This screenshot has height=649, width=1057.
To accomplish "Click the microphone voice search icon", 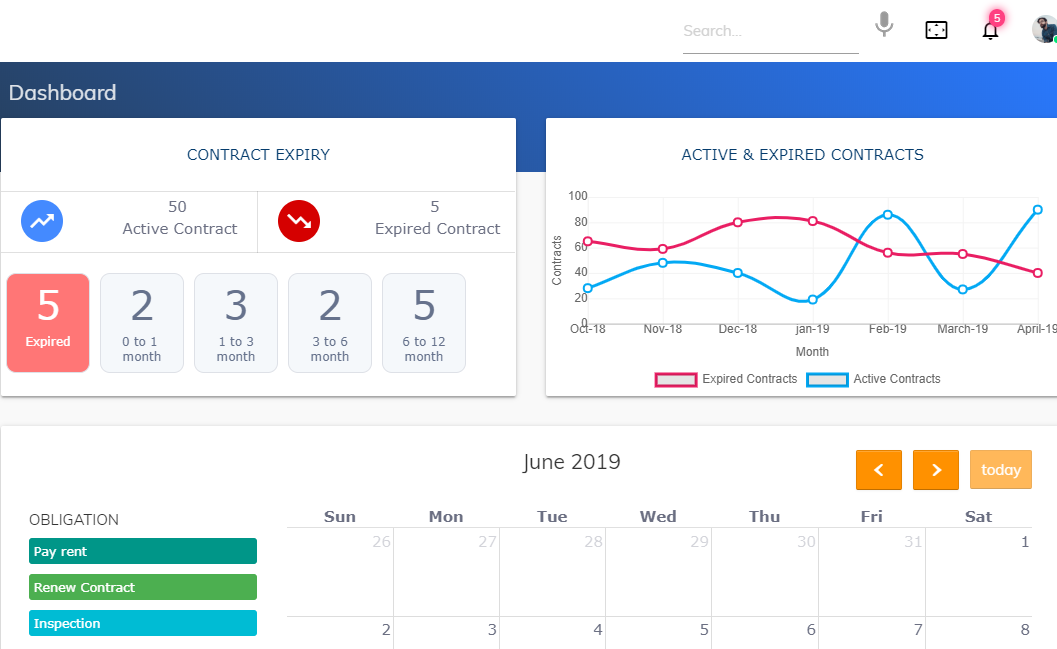I will [x=884, y=25].
